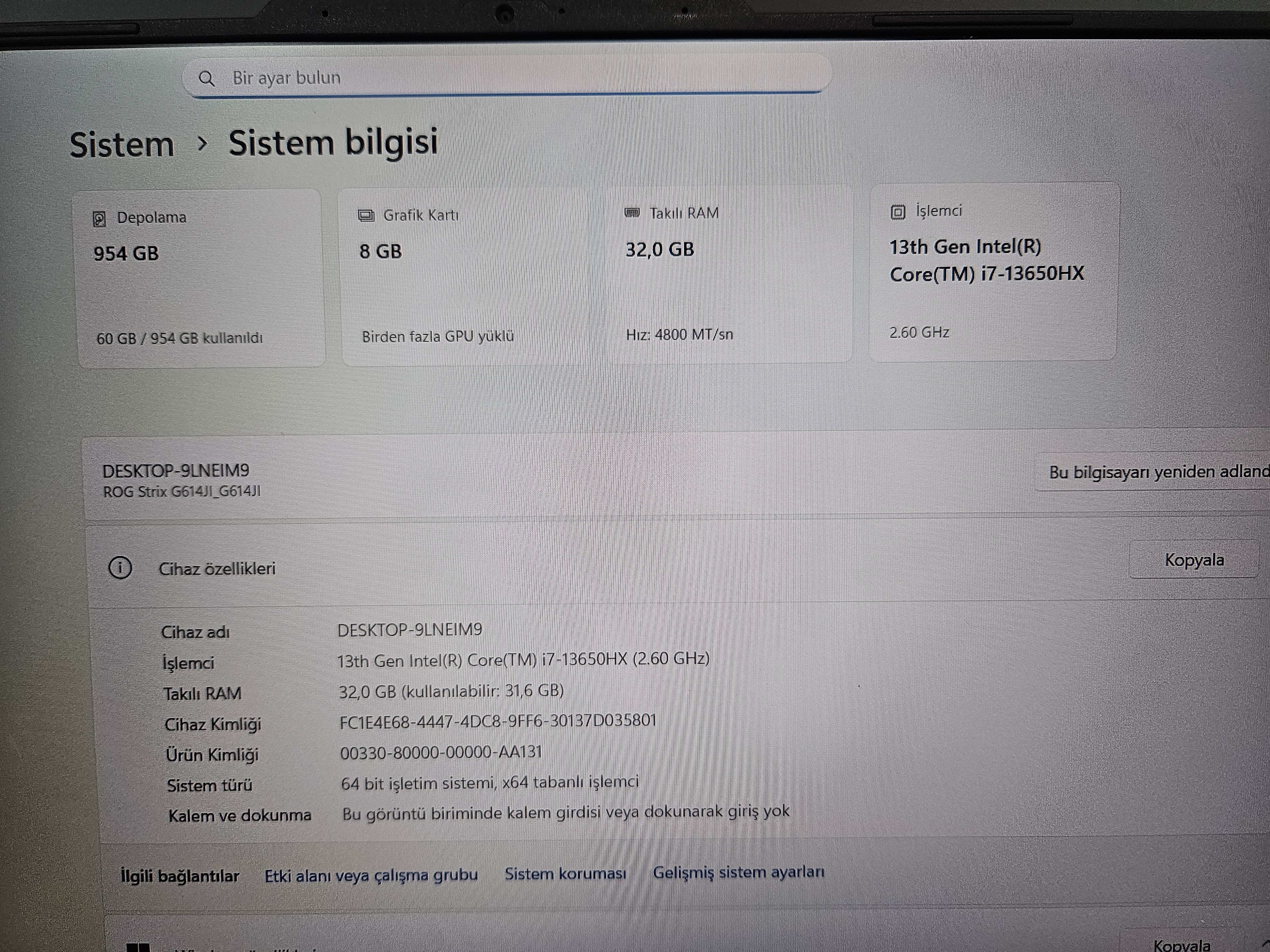
Task: Click the Cihaz özellikleri info icon
Action: 120,567
